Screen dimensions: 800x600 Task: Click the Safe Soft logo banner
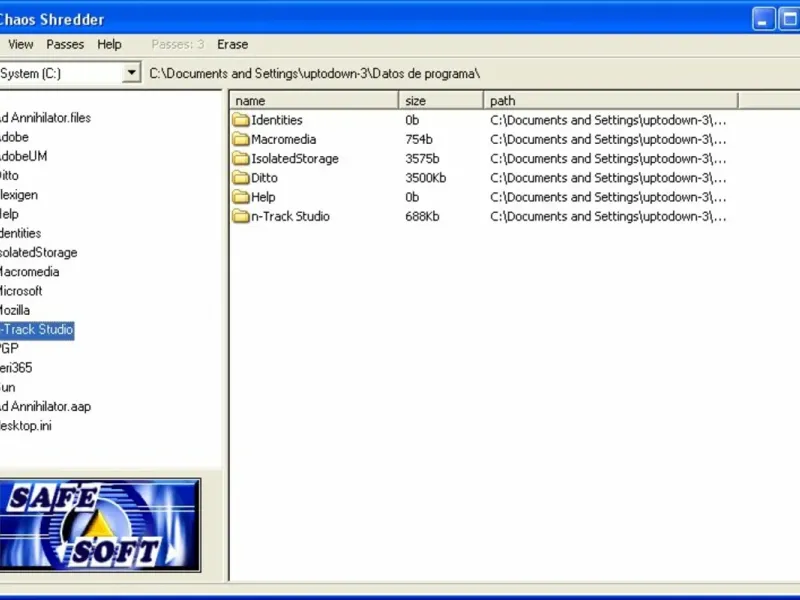click(100, 525)
